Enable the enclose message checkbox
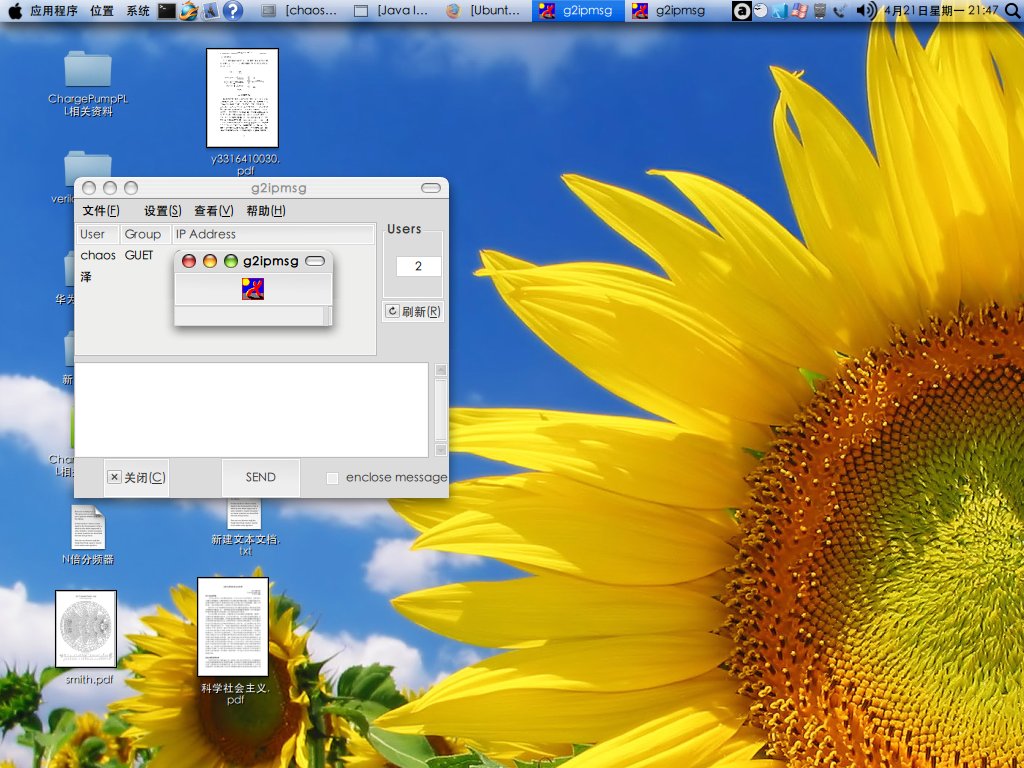 (x=332, y=478)
